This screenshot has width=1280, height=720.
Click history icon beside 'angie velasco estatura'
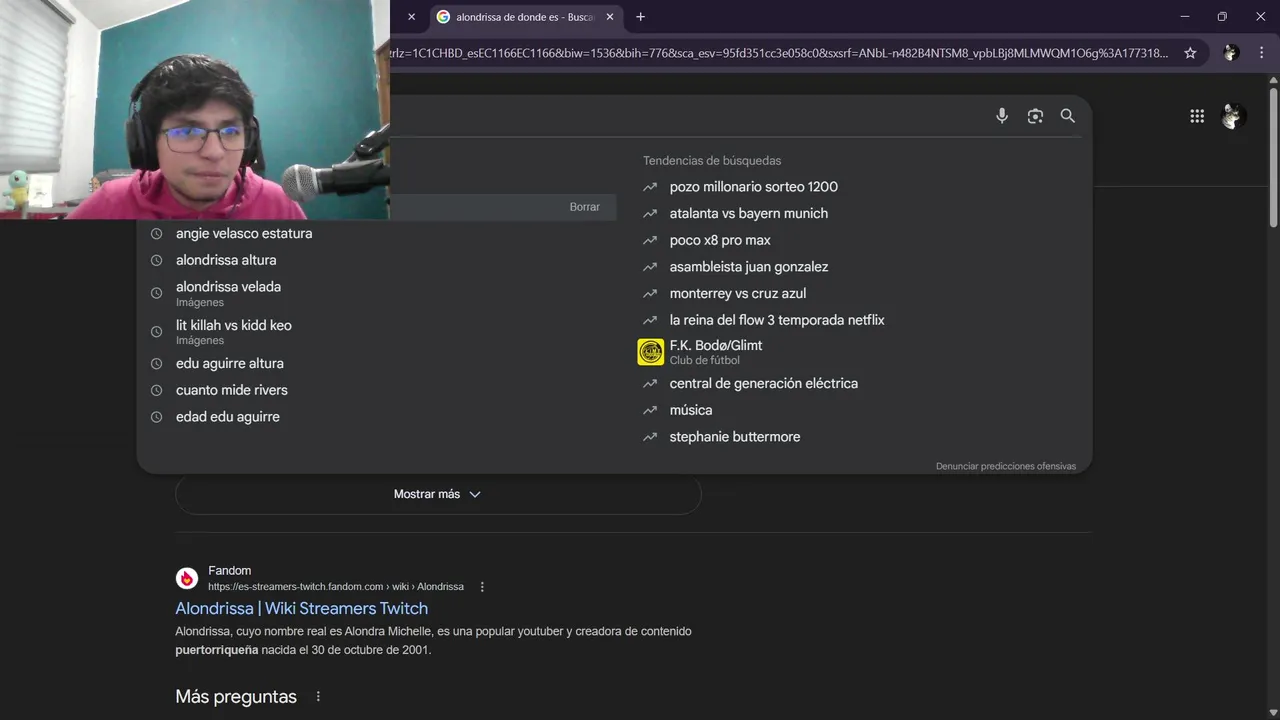156,233
